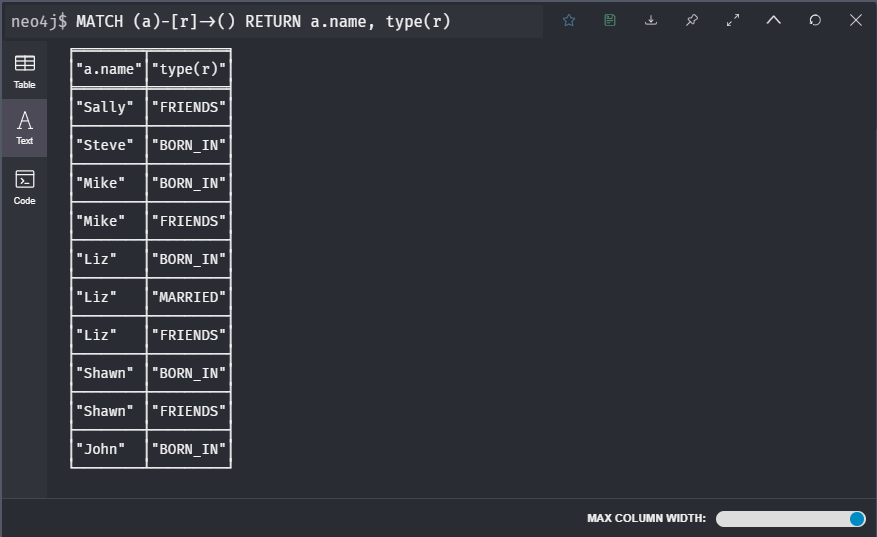Image resolution: width=877 pixels, height=537 pixels.
Task: Favorite this query with the star icon
Action: click(569, 20)
